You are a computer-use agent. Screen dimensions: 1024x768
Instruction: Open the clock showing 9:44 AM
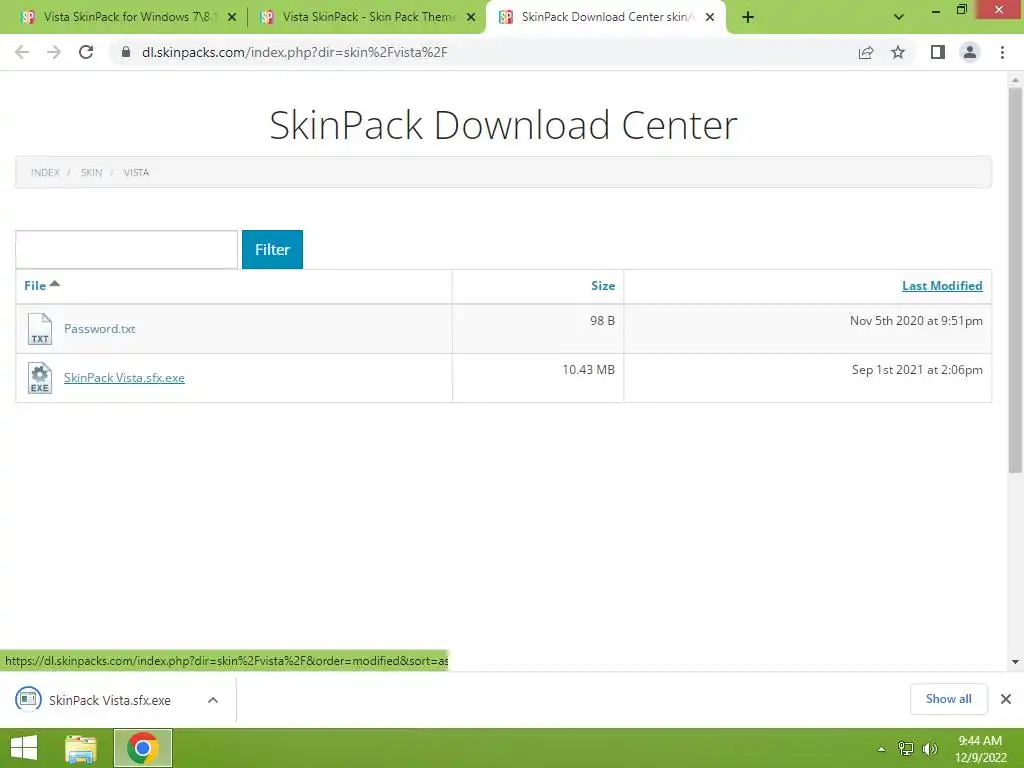[x=980, y=749]
